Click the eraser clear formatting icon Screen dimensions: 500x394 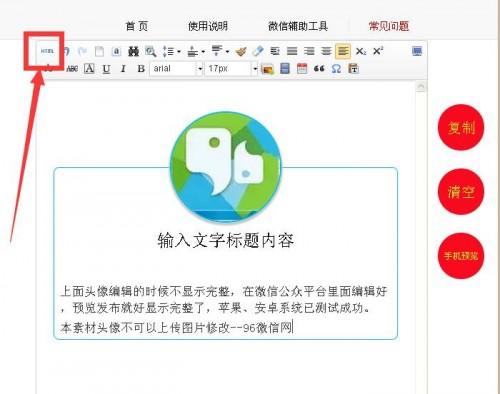pos(258,51)
